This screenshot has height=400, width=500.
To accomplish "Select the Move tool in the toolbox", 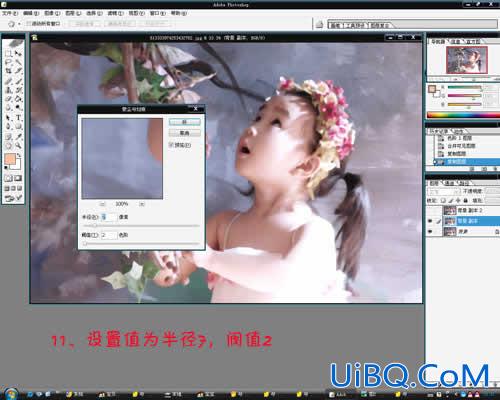I will pyautogui.click(x=18, y=53).
